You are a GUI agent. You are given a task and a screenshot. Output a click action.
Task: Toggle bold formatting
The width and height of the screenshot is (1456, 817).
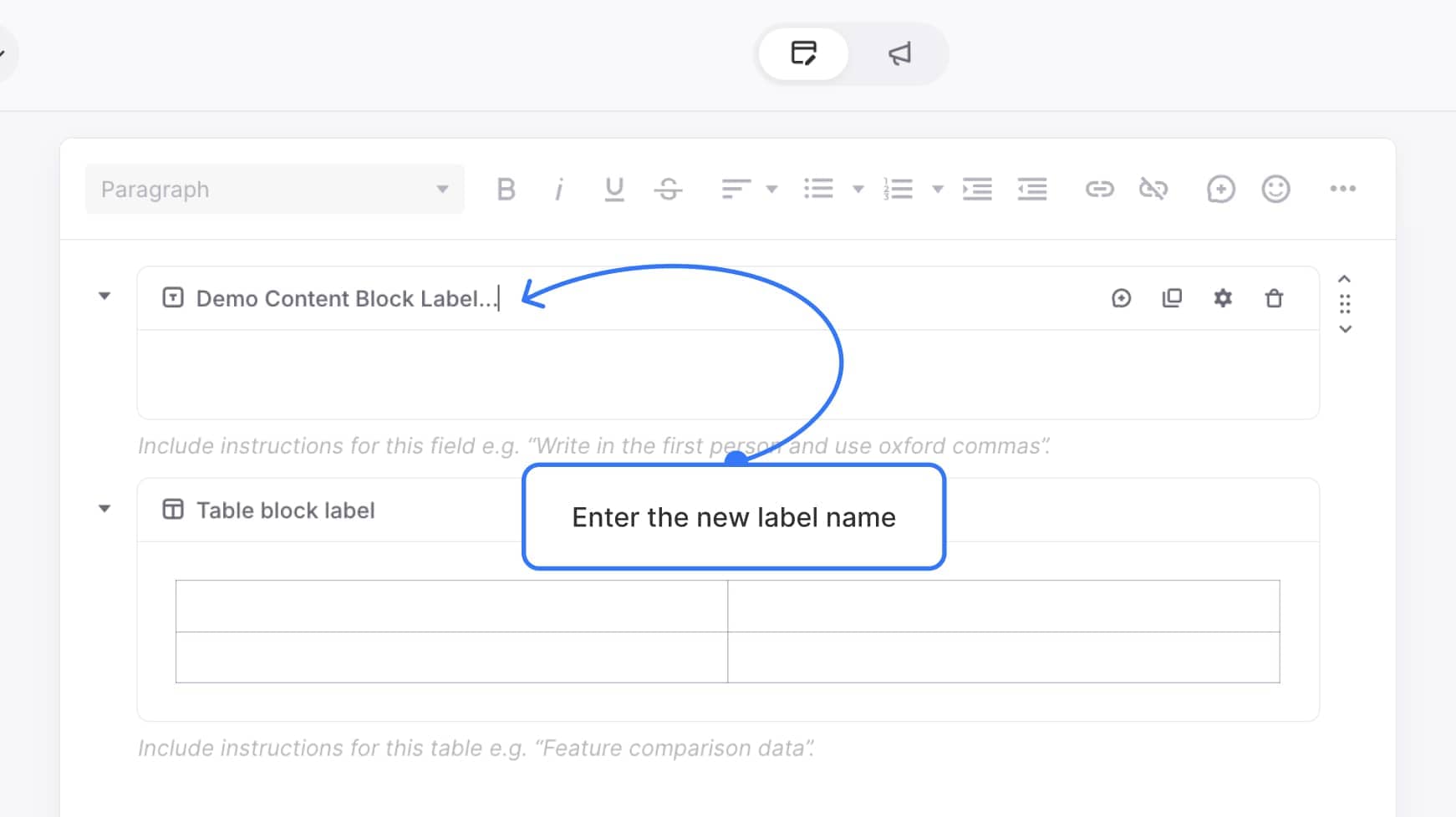(x=506, y=190)
